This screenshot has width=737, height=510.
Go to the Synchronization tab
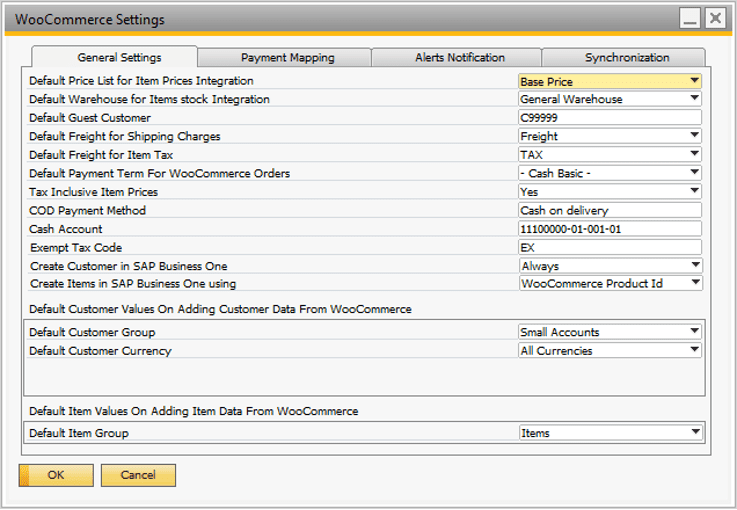click(624, 57)
